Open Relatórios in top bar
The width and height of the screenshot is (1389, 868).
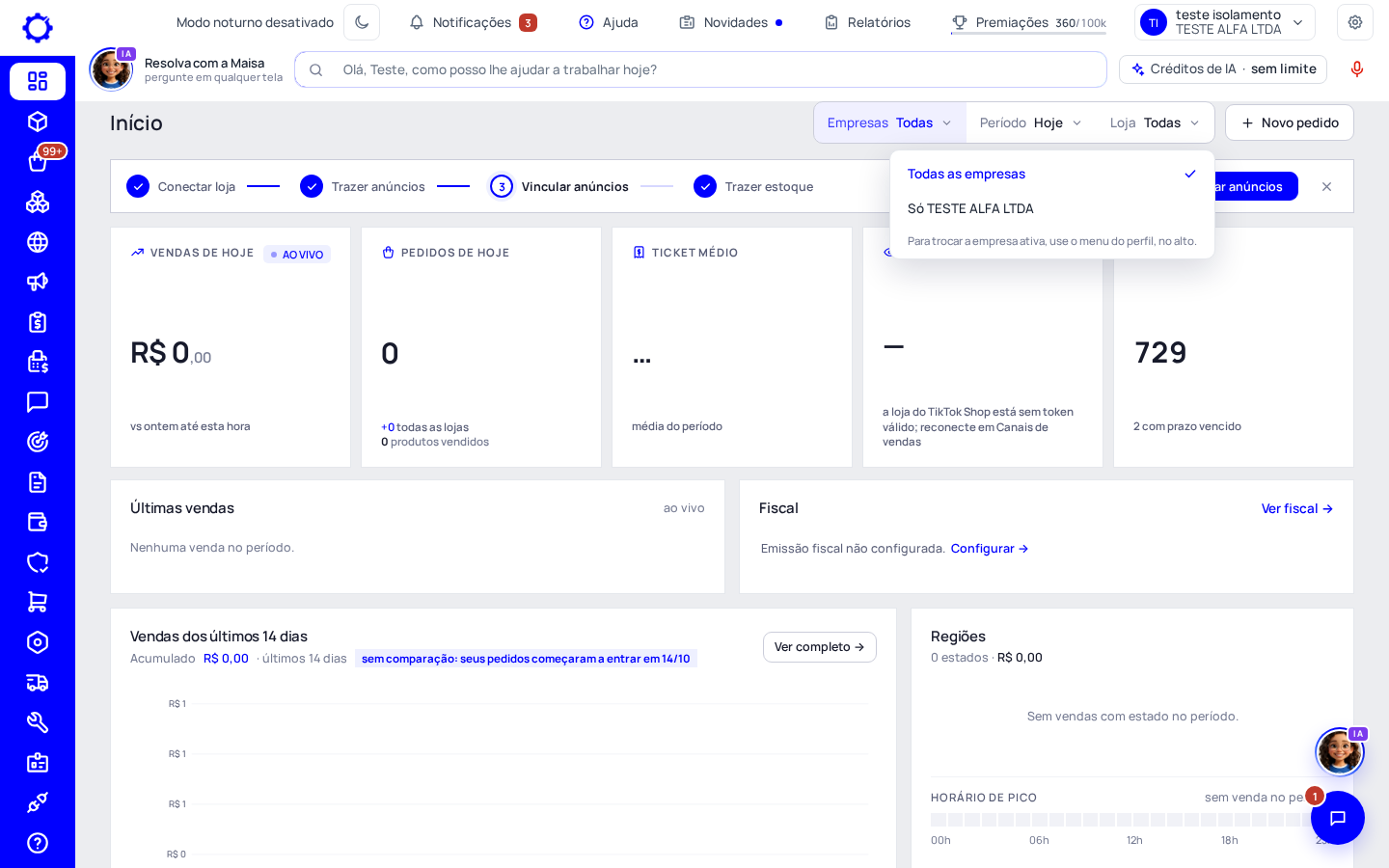[867, 22]
